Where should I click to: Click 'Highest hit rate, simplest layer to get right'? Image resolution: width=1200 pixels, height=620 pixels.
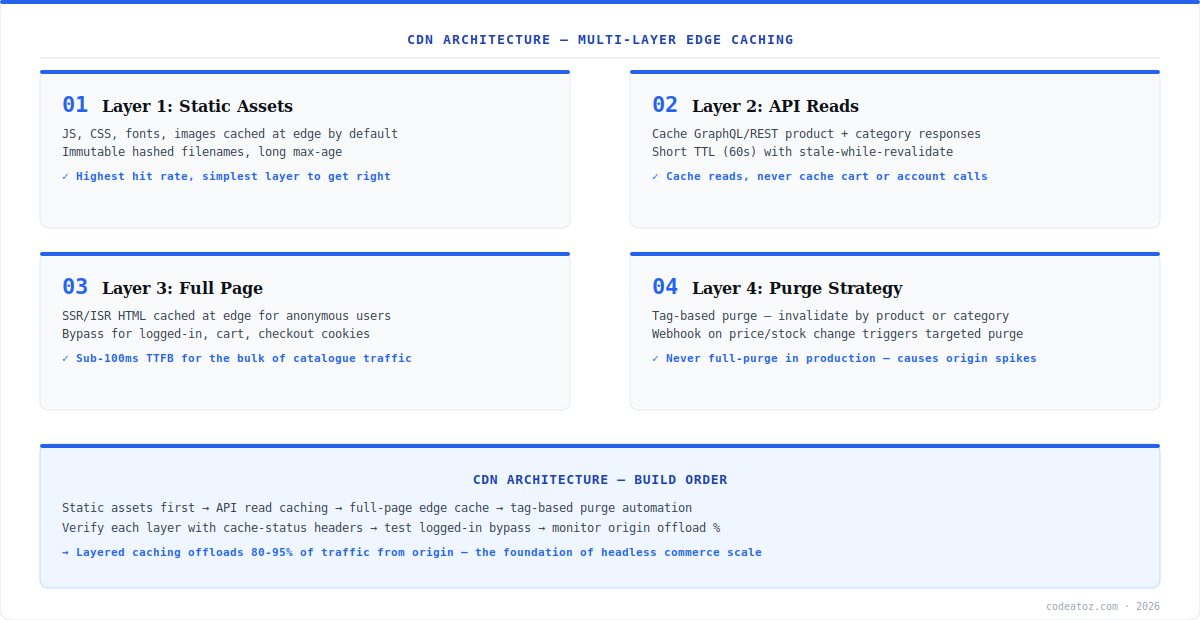[x=233, y=176]
